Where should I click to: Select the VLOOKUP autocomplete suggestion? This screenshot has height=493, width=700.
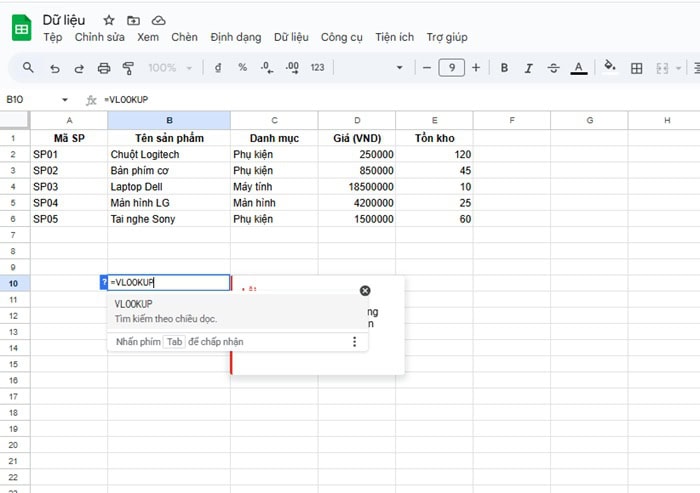[x=237, y=311]
